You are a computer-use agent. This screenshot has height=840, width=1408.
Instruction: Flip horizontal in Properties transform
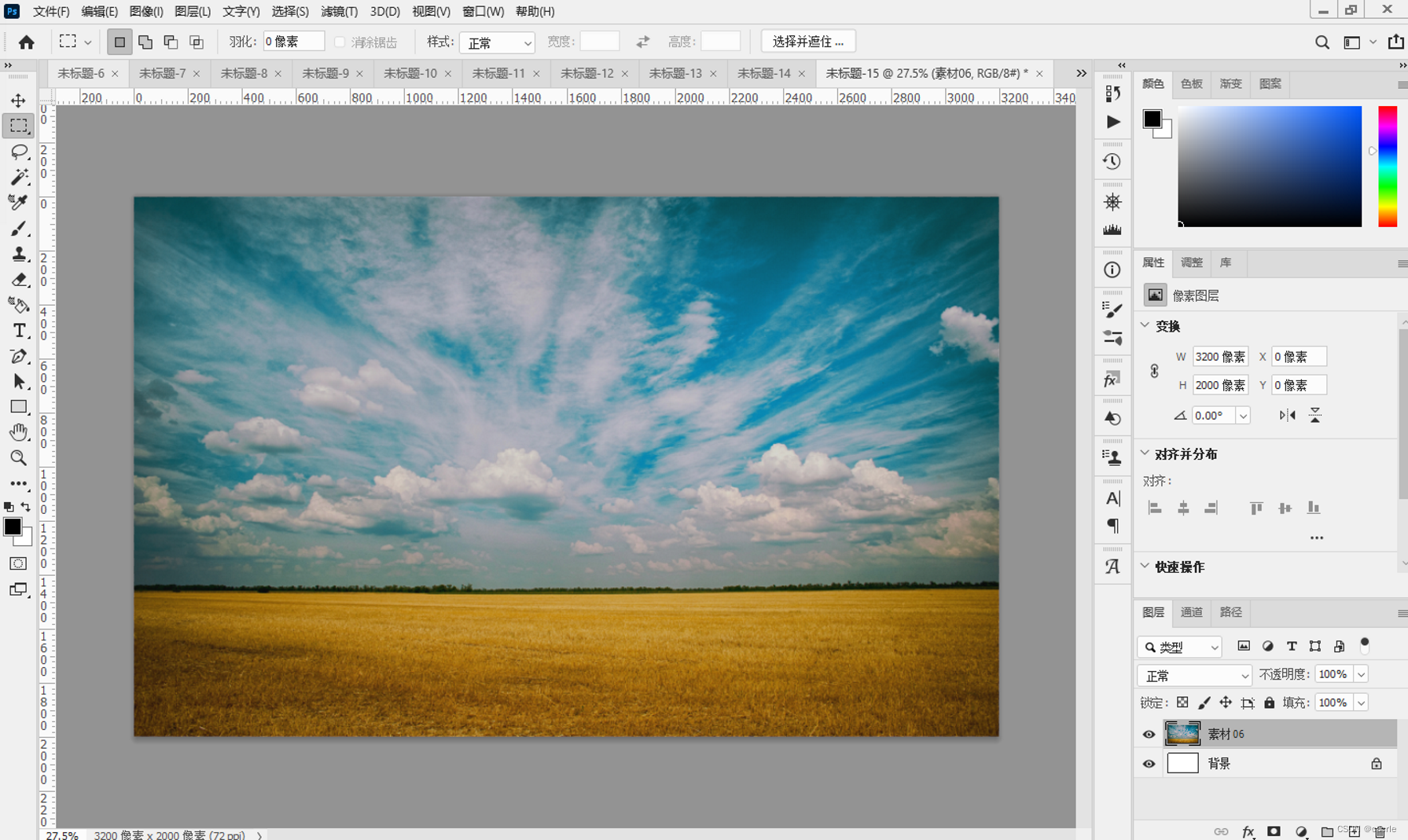tap(1287, 415)
